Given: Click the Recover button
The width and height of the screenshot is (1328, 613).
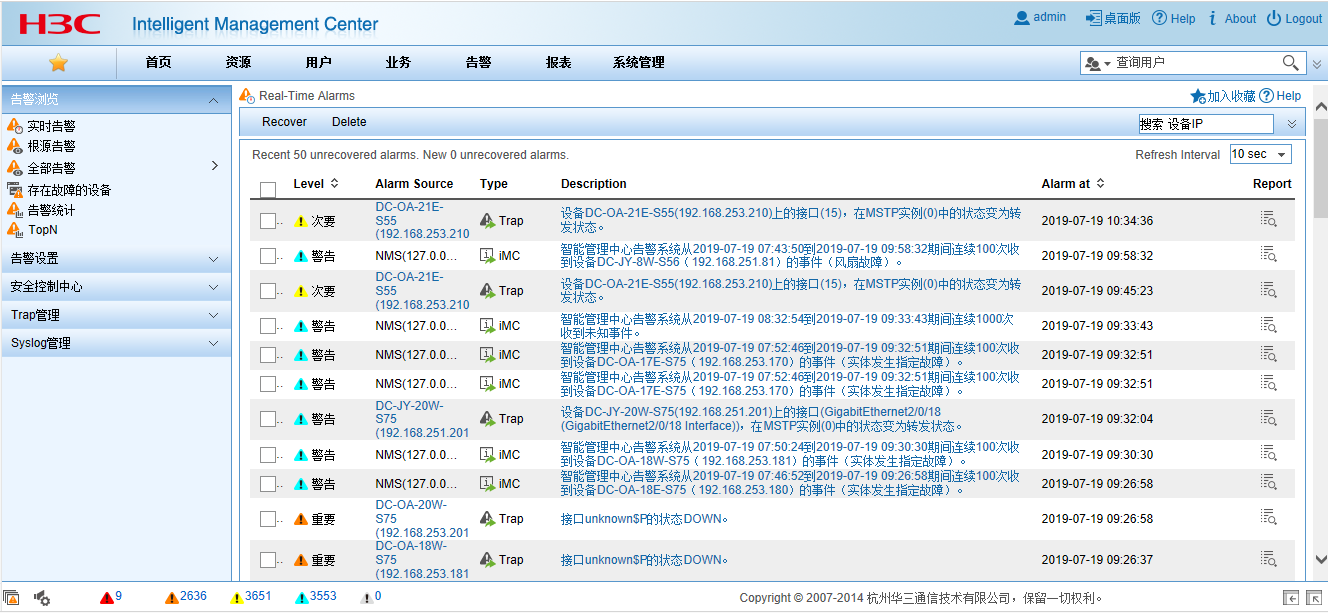Looking at the screenshot, I should pos(284,122).
